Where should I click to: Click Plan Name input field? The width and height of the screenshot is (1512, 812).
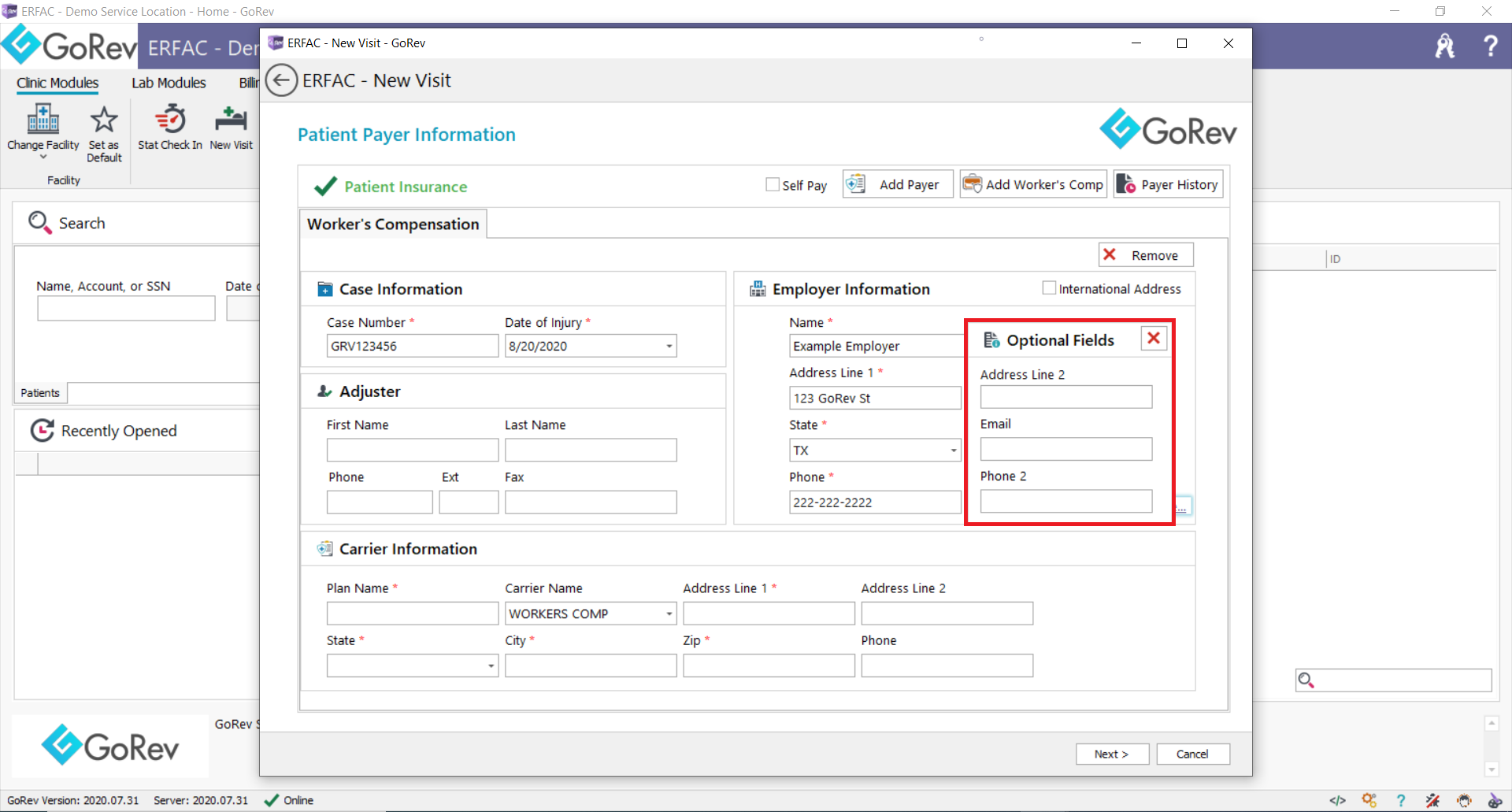click(x=413, y=614)
